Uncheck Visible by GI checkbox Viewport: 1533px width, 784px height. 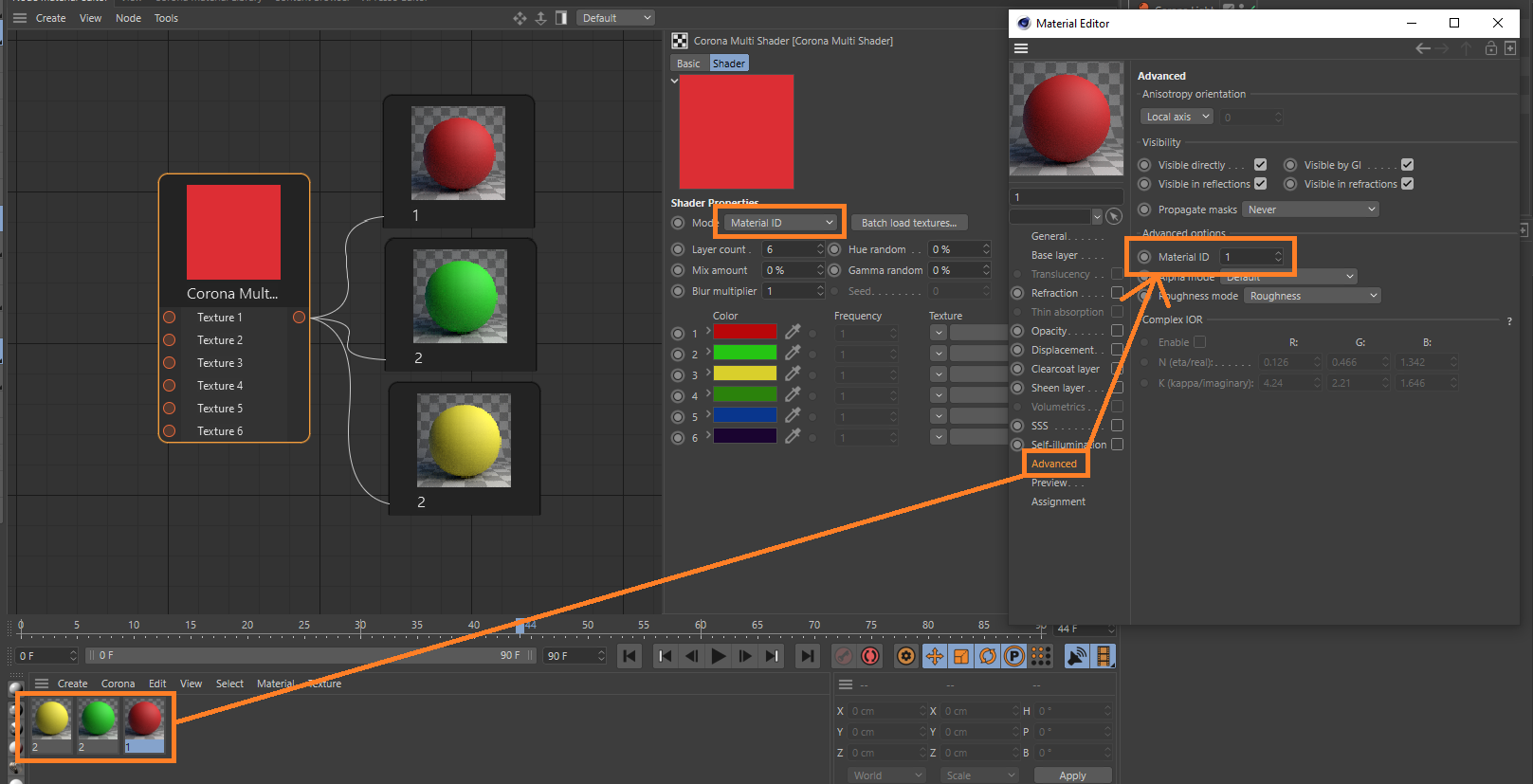[1407, 165]
